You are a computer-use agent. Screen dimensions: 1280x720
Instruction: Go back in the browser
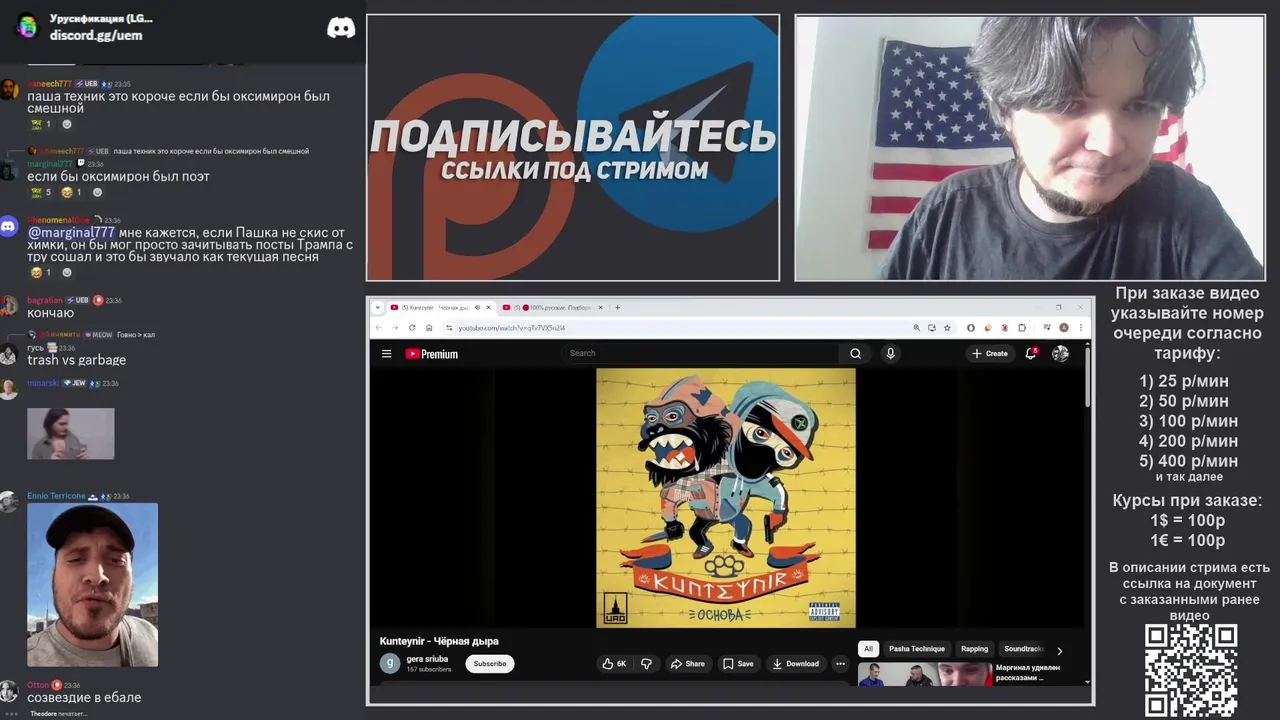tap(379, 327)
